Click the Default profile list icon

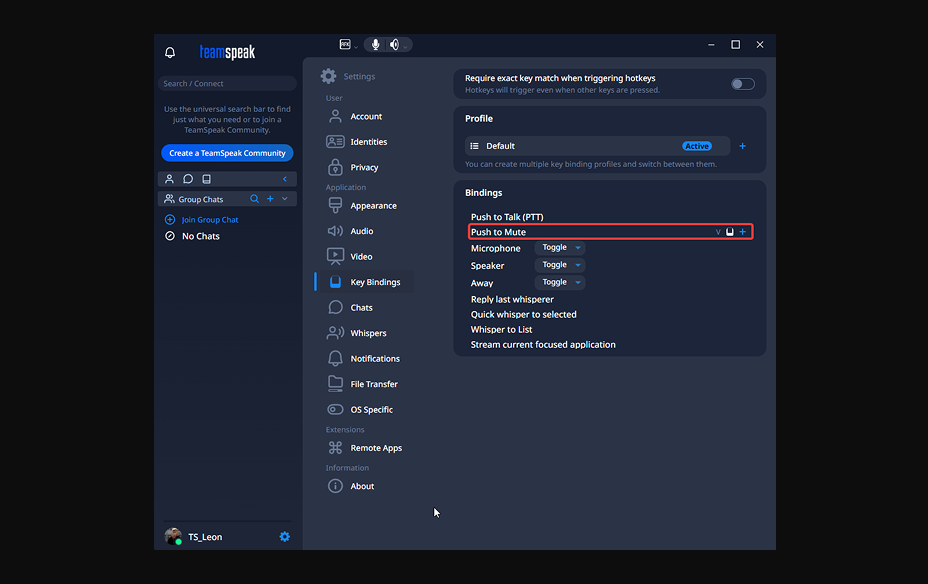point(474,146)
